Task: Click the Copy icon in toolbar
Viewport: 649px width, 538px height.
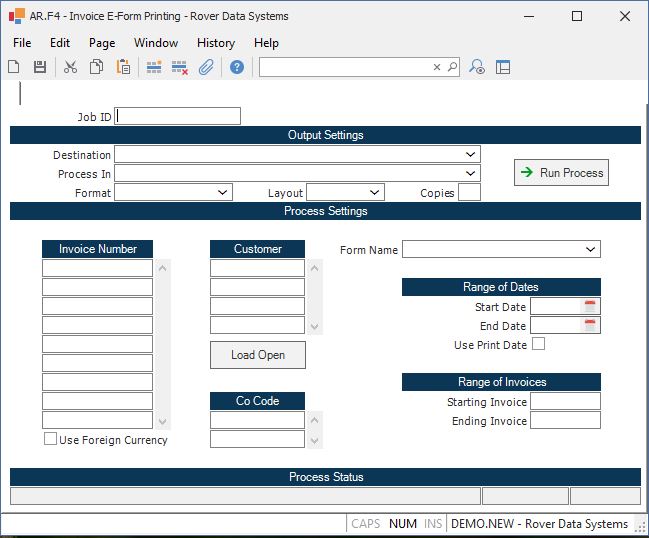Action: [97, 67]
